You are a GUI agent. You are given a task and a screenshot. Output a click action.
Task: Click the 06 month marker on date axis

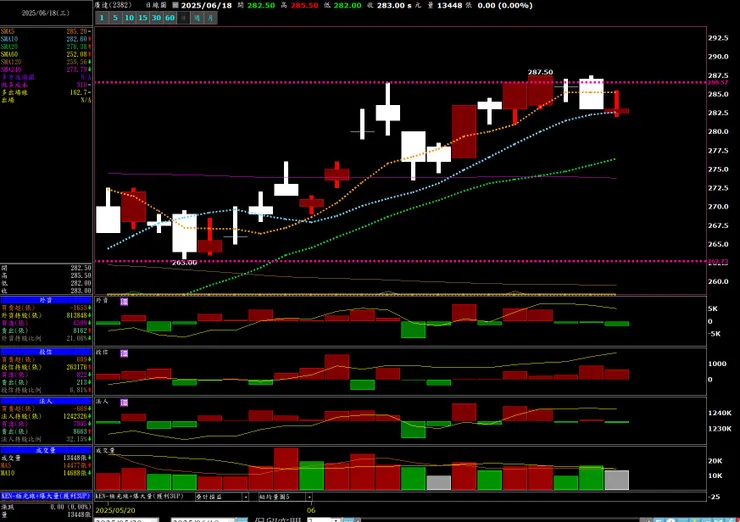click(311, 510)
